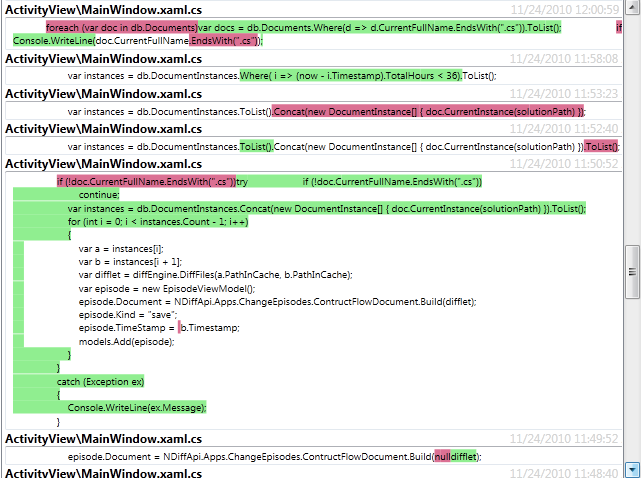The height and width of the screenshot is (478, 642).
Task: Click the 'episode.TimeStamp = b.Timestamp;' line
Action: 159,328
